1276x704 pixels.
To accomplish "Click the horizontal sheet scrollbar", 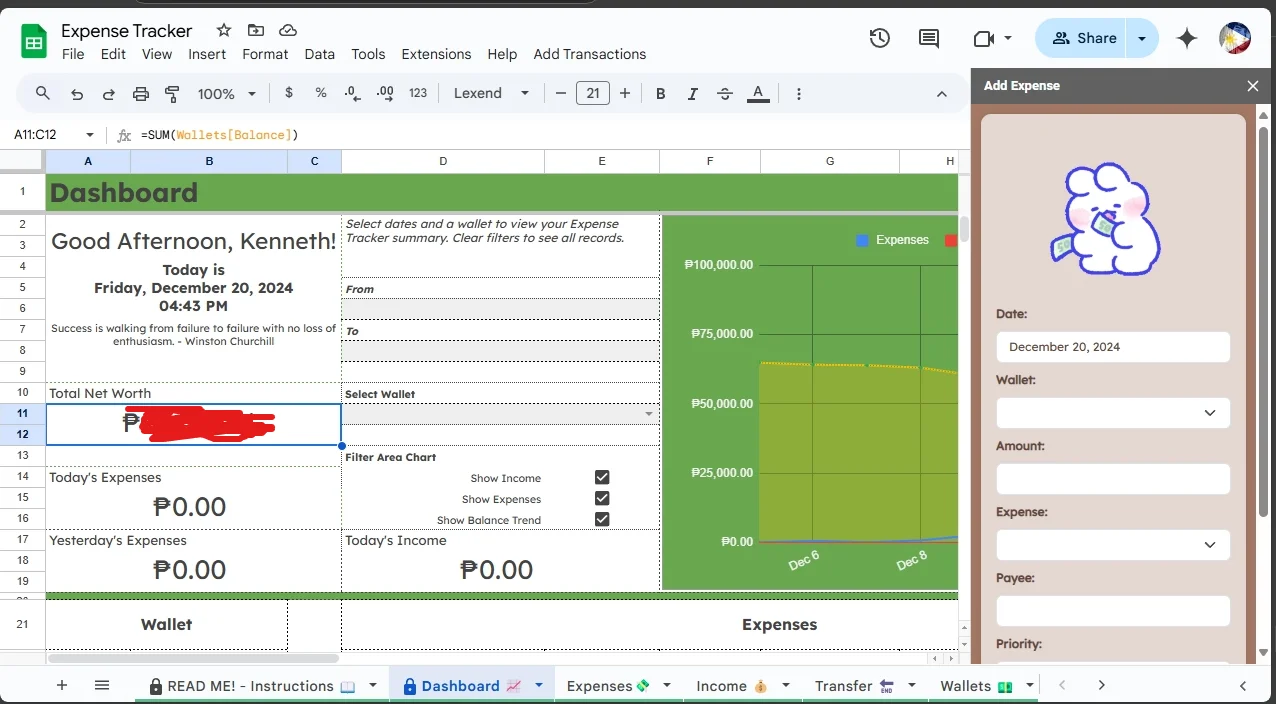I will 194,658.
